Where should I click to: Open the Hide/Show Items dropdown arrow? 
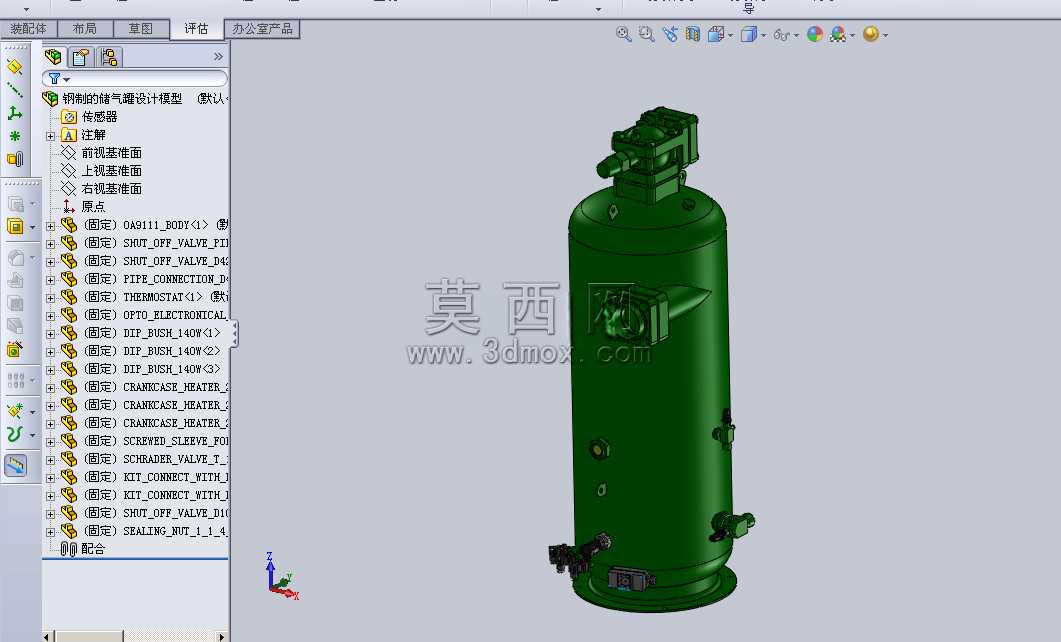point(796,35)
